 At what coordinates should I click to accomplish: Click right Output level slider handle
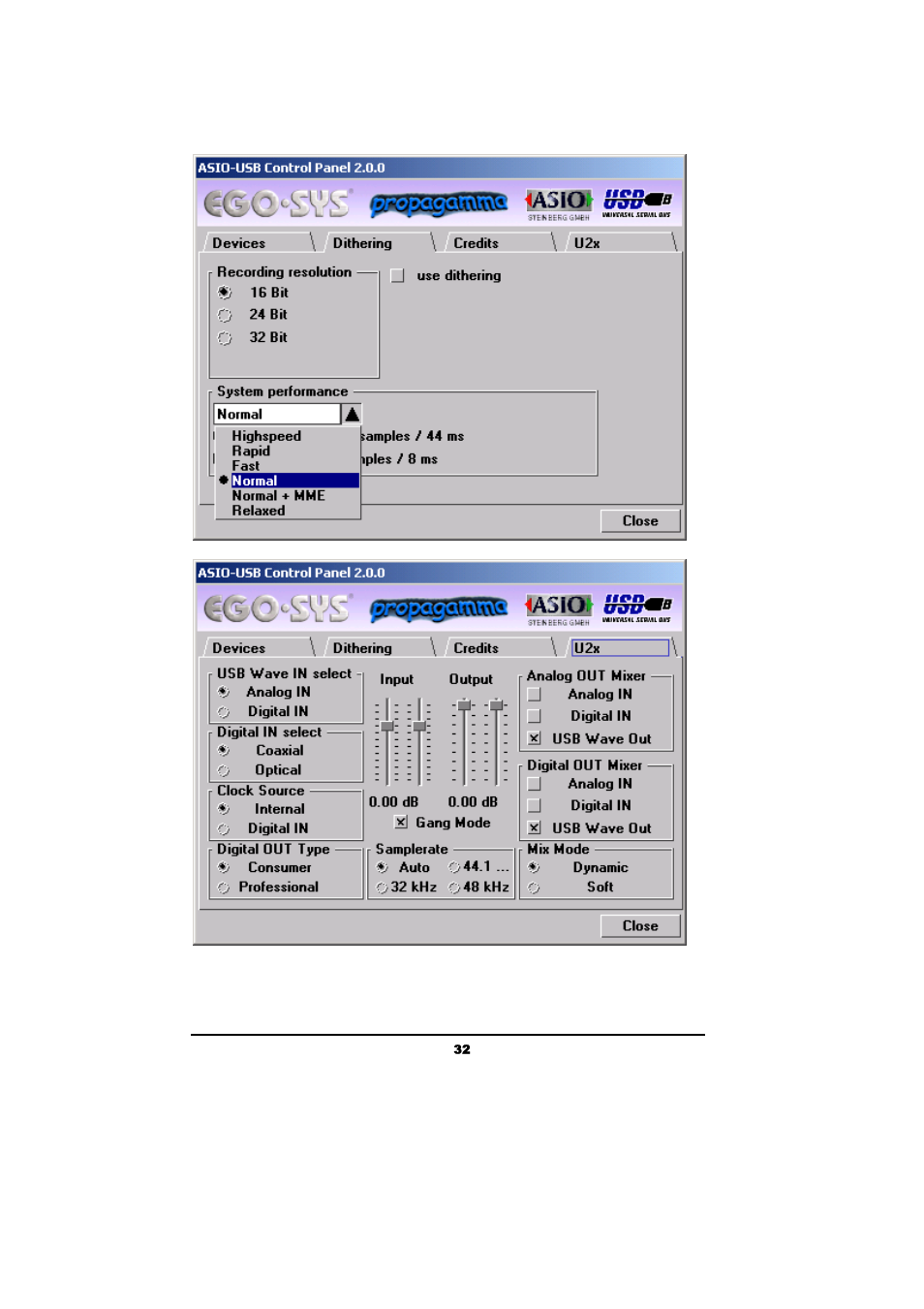[x=496, y=705]
